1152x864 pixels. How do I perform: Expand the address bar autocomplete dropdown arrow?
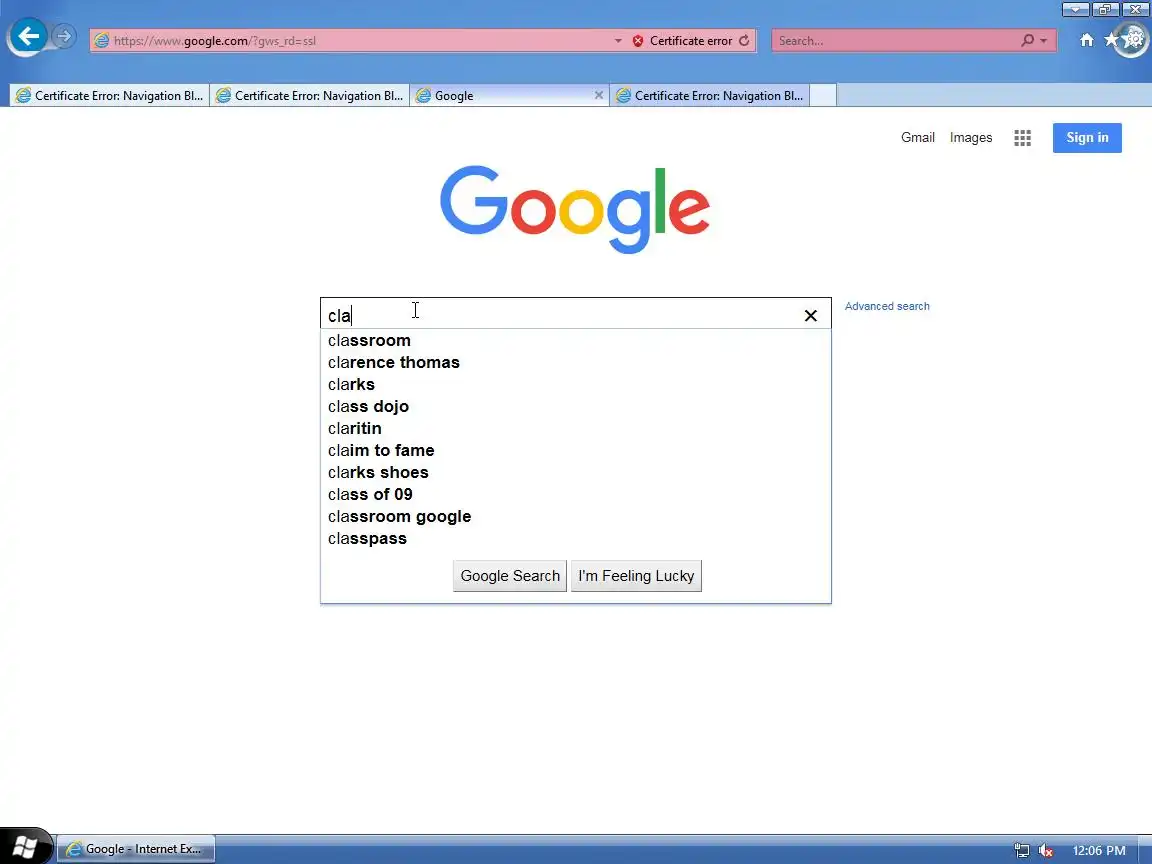click(618, 40)
